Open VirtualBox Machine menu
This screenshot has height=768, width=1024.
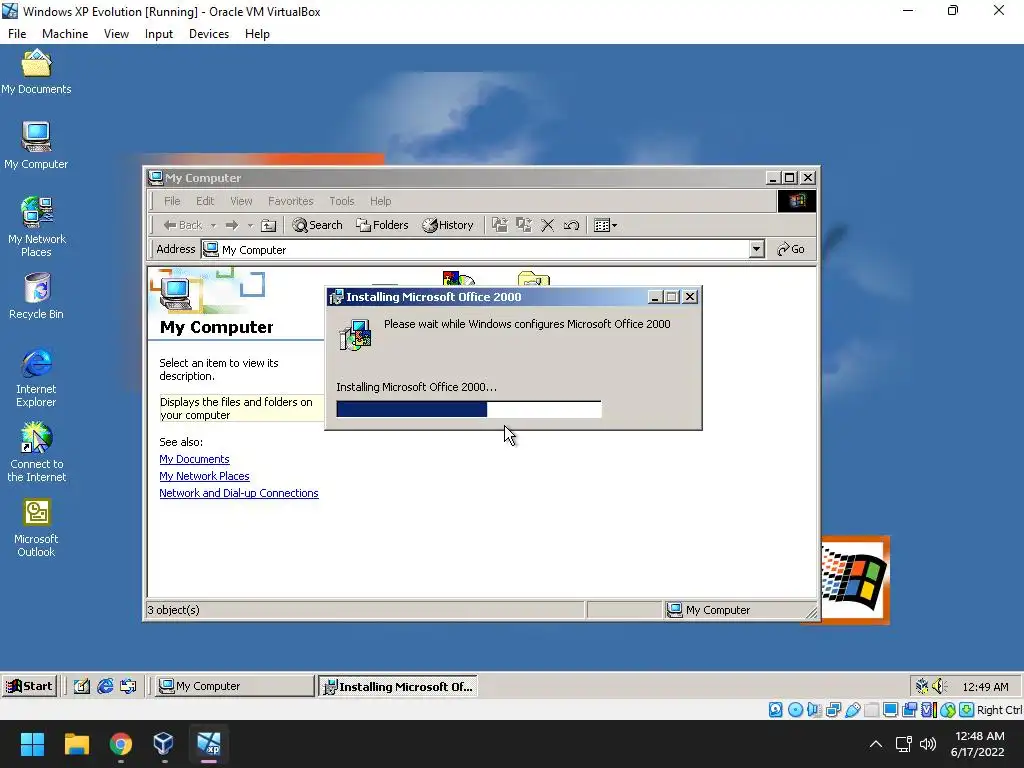pyautogui.click(x=65, y=34)
